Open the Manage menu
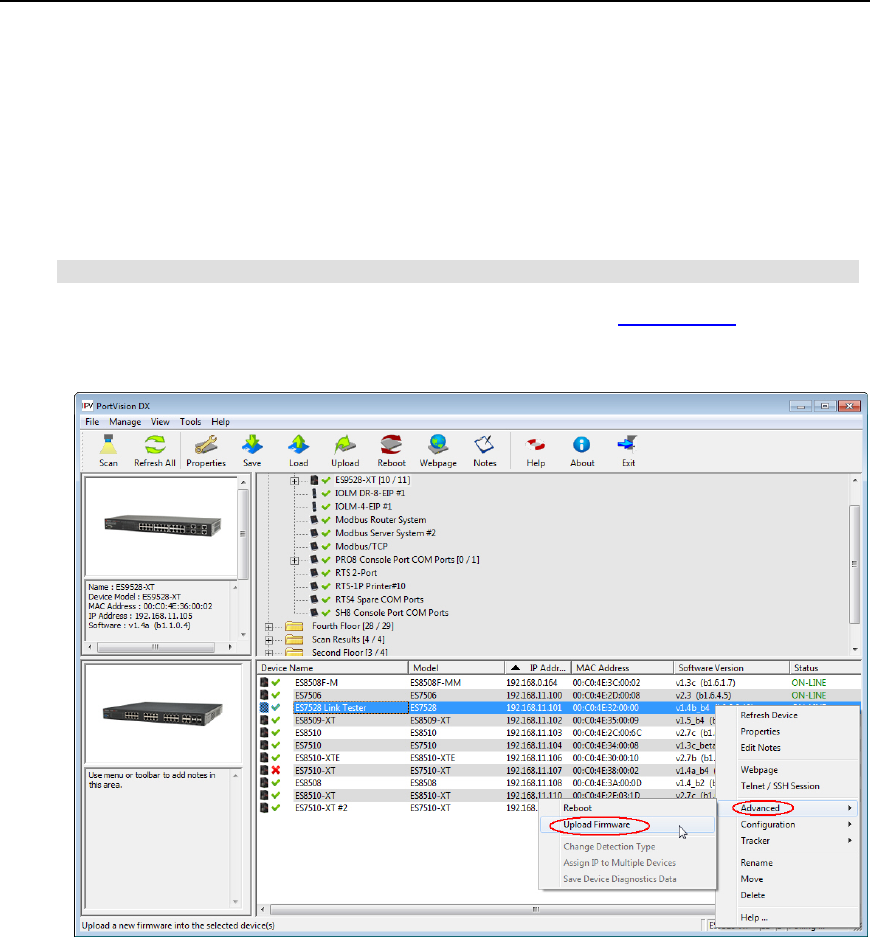 (125, 422)
